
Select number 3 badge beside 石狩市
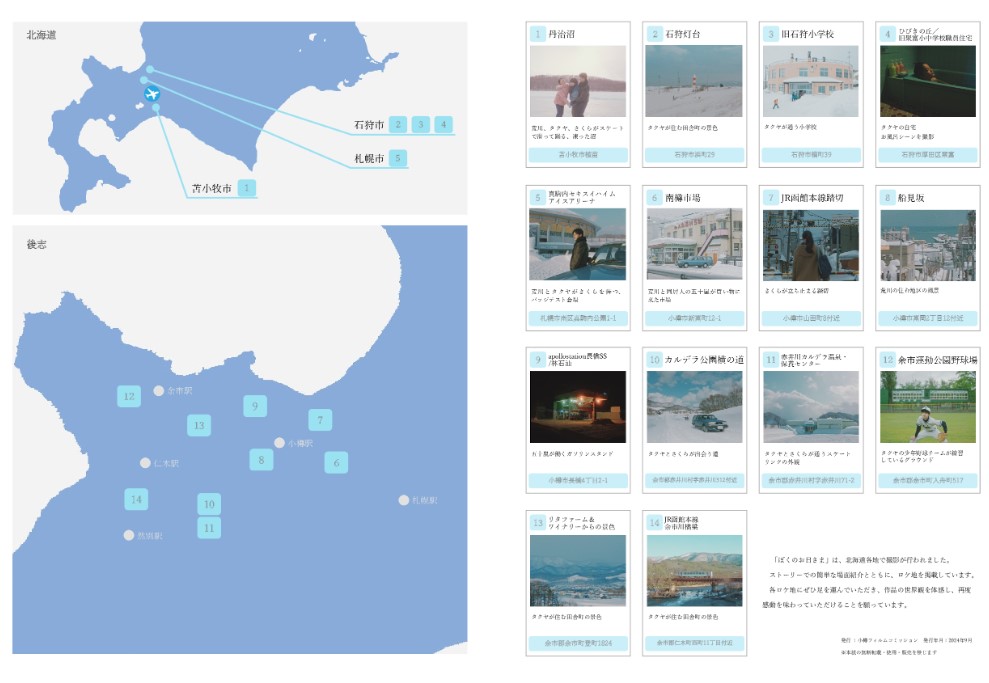(x=420, y=125)
